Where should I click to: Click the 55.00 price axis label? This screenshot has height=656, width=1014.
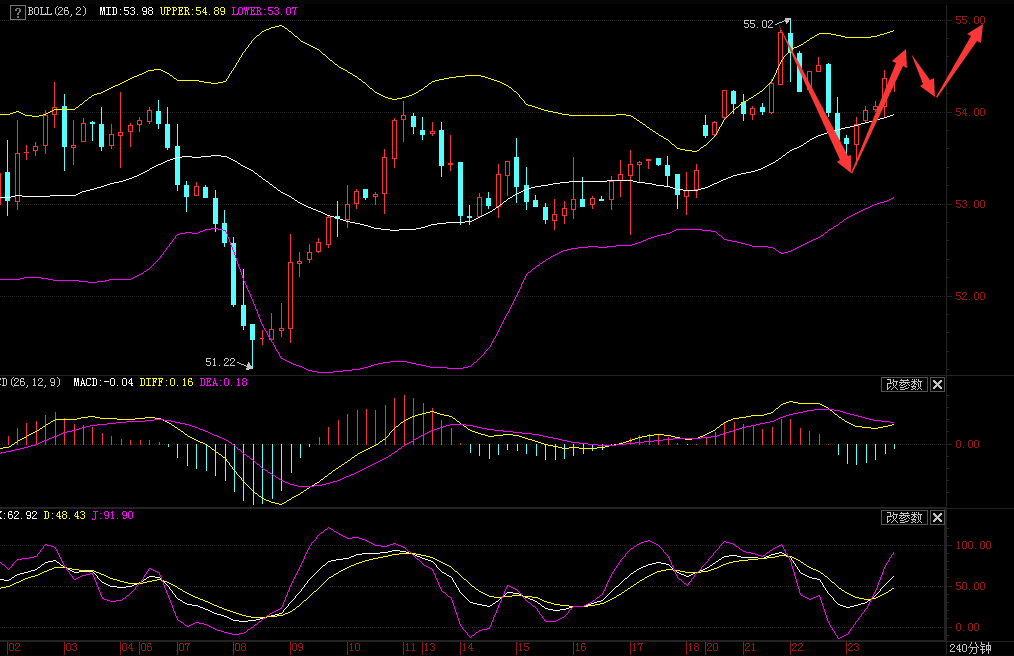[x=971, y=20]
